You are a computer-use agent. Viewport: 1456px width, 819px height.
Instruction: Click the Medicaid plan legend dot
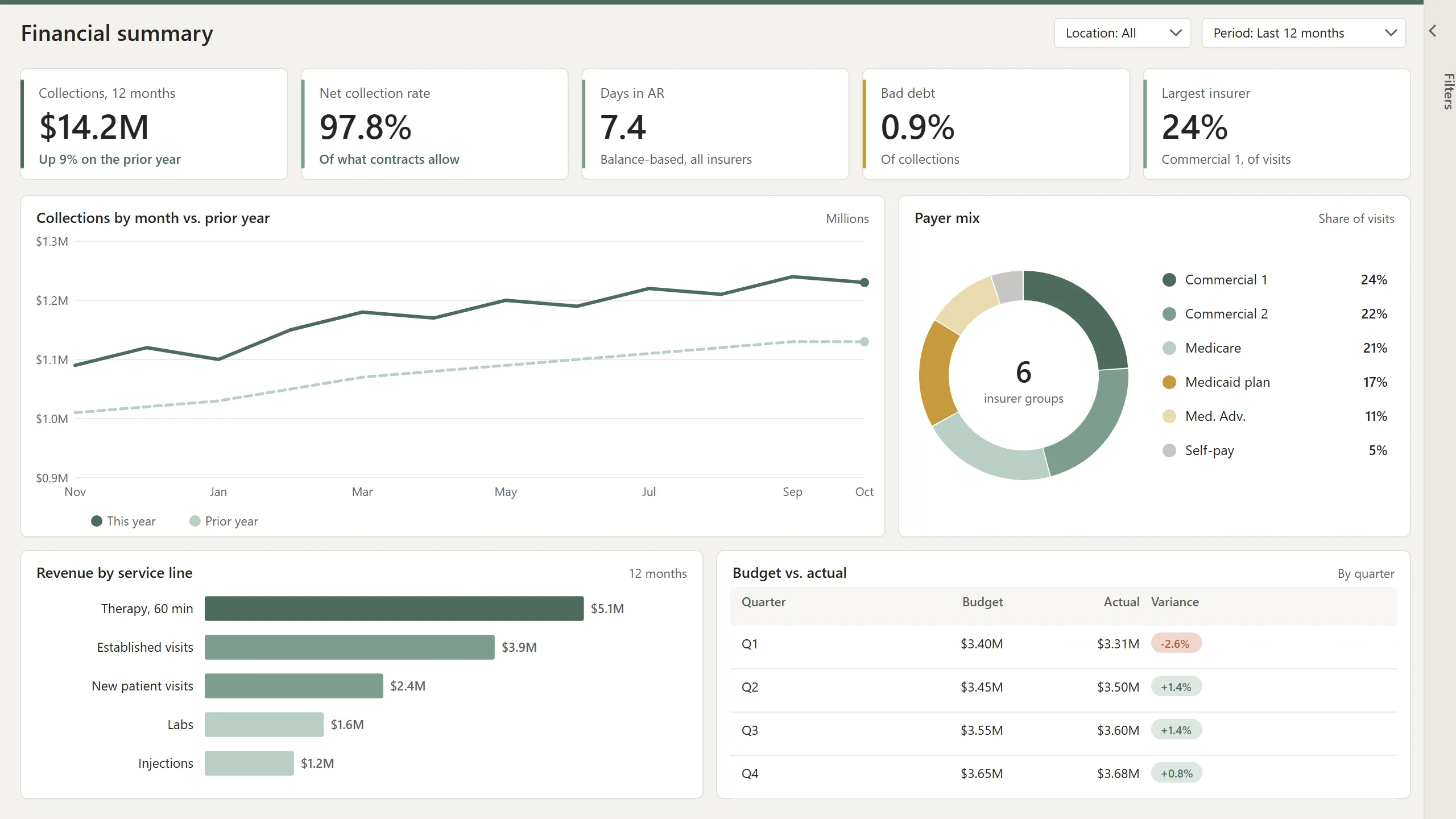(1169, 382)
